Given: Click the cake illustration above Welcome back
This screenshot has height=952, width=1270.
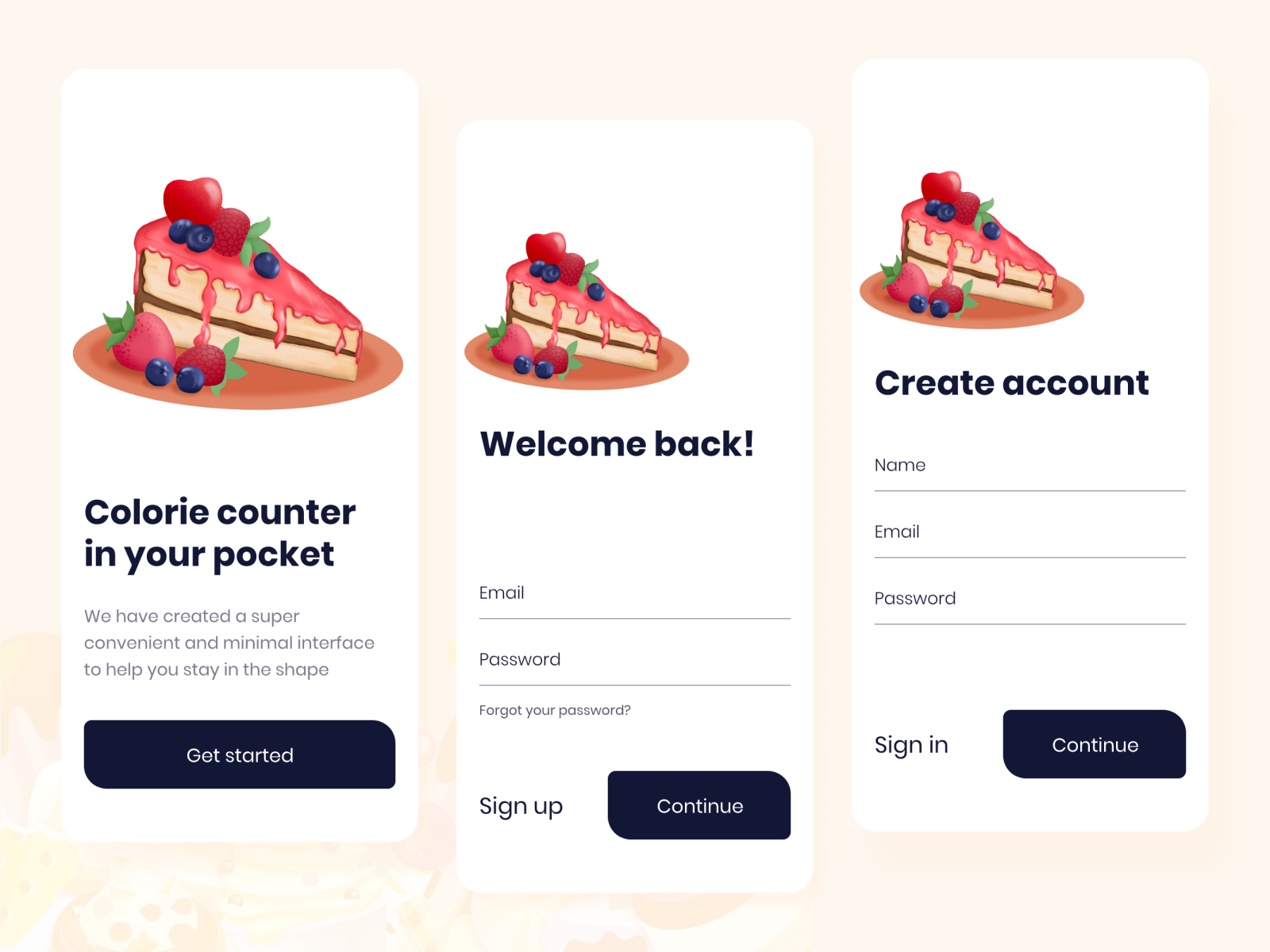Looking at the screenshot, I should (x=577, y=311).
